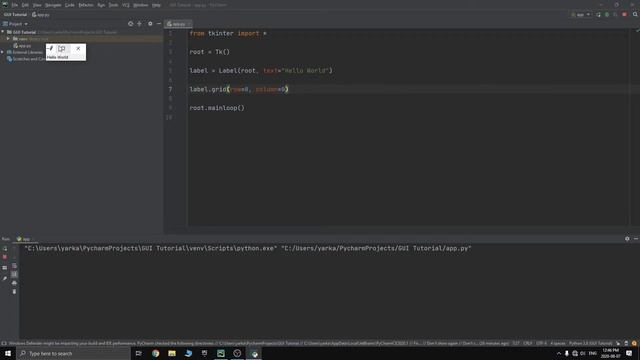The height and width of the screenshot is (360, 640).
Task: Open File Explorer from the taskbar
Action: 172,353
